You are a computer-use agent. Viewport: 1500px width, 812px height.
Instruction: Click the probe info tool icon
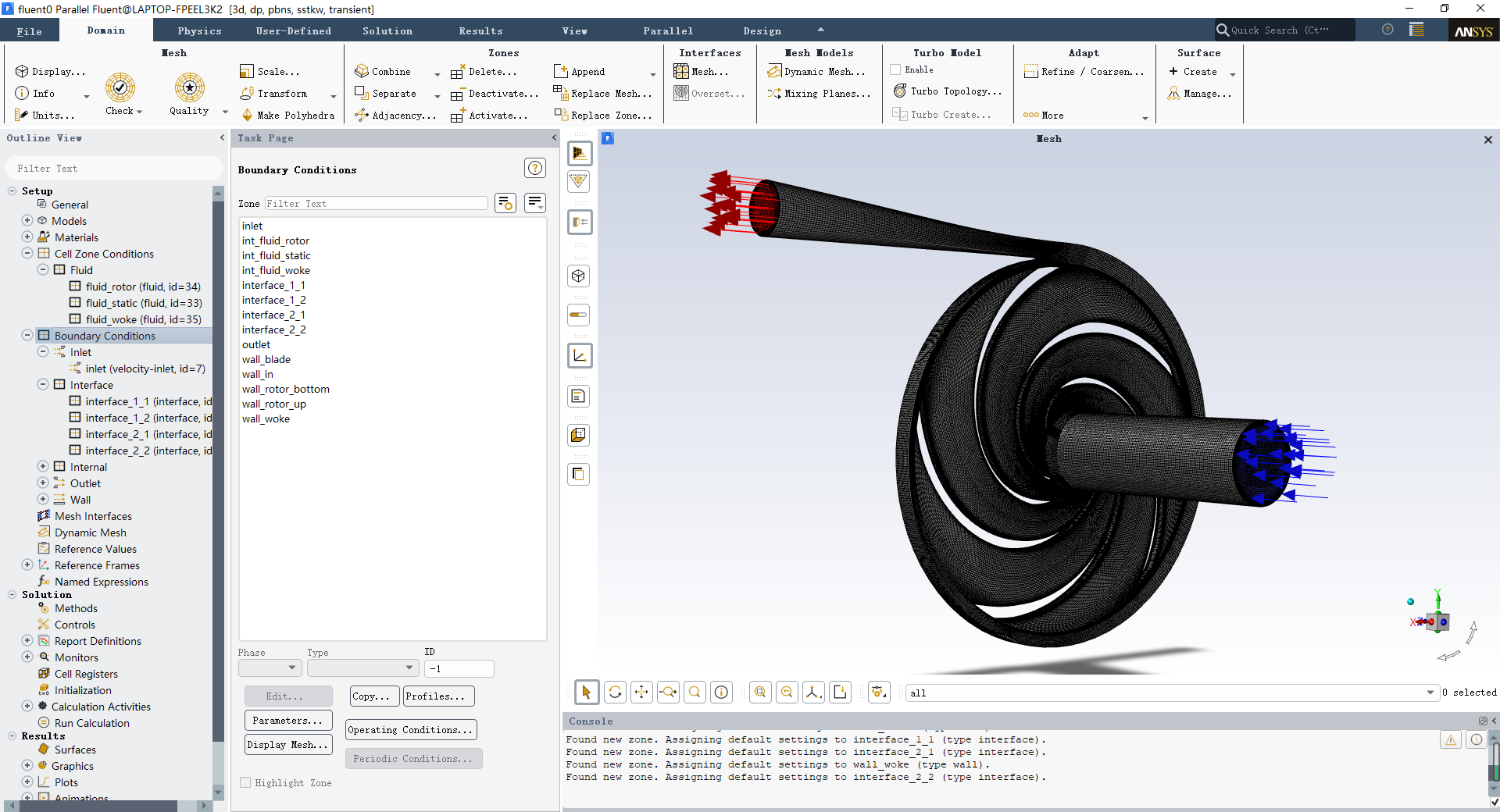[x=721, y=693]
